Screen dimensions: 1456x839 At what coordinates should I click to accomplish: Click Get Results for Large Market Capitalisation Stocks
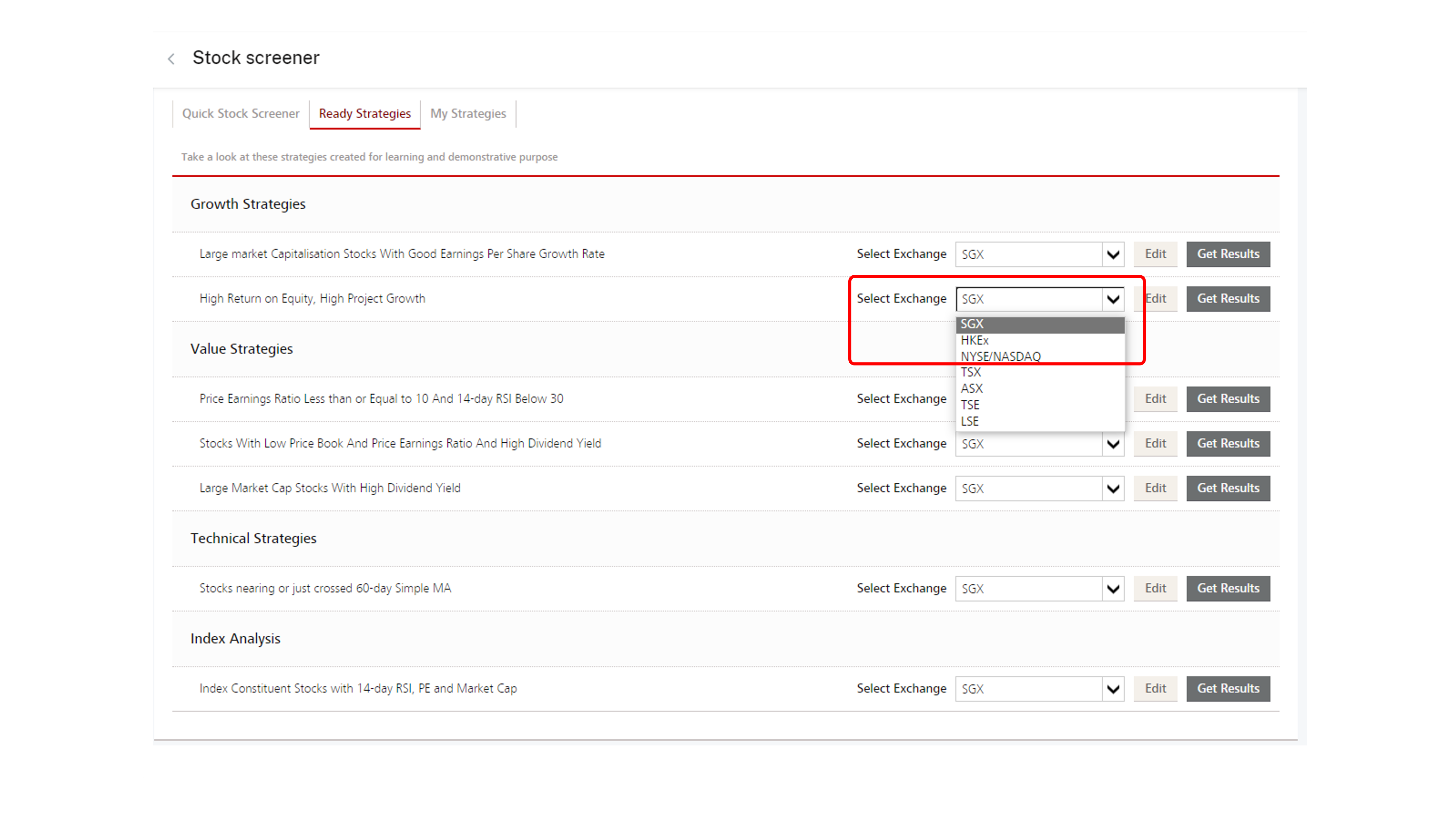click(1228, 253)
